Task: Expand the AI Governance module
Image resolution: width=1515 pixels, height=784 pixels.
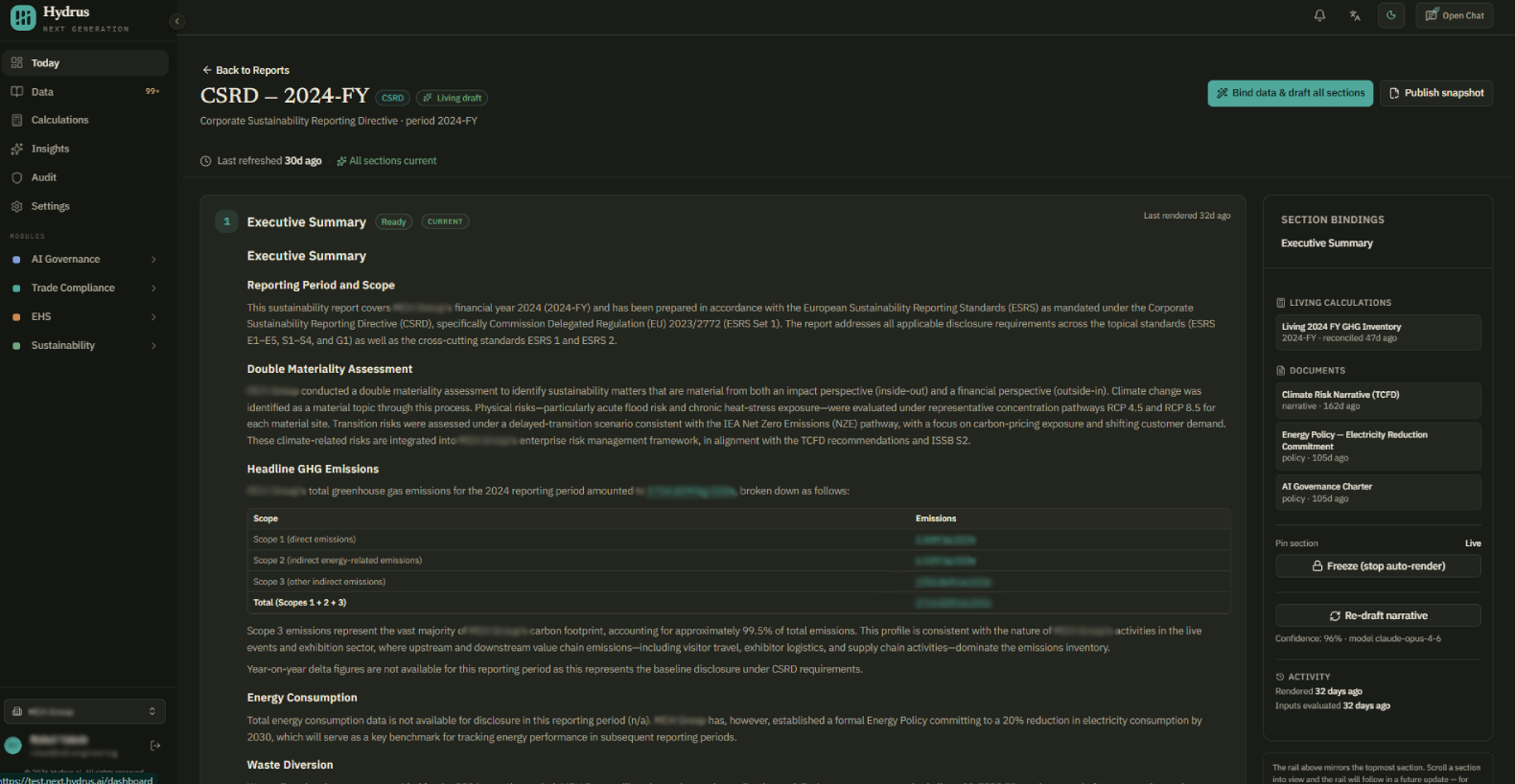Action: pyautogui.click(x=84, y=259)
